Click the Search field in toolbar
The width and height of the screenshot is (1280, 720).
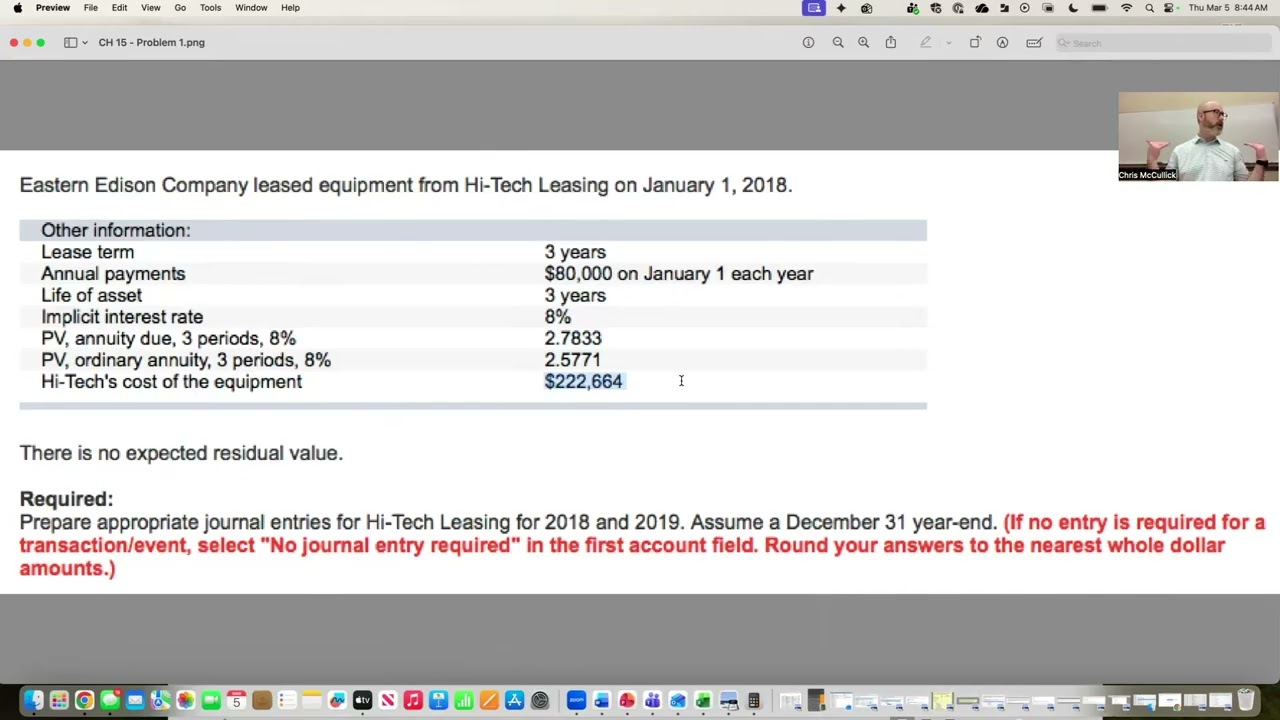[x=1163, y=43]
